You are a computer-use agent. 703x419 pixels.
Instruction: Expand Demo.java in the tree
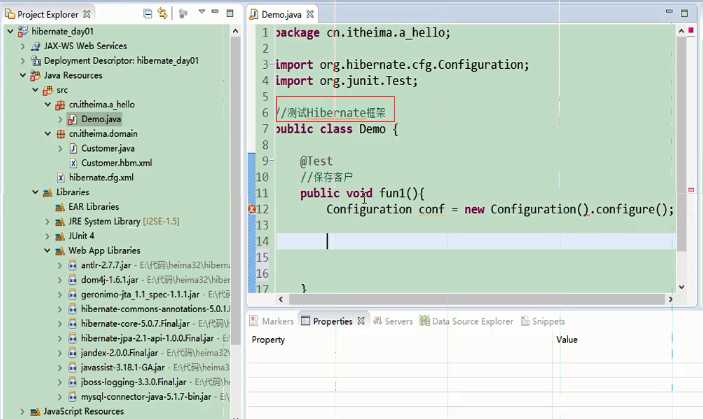[x=60, y=119]
